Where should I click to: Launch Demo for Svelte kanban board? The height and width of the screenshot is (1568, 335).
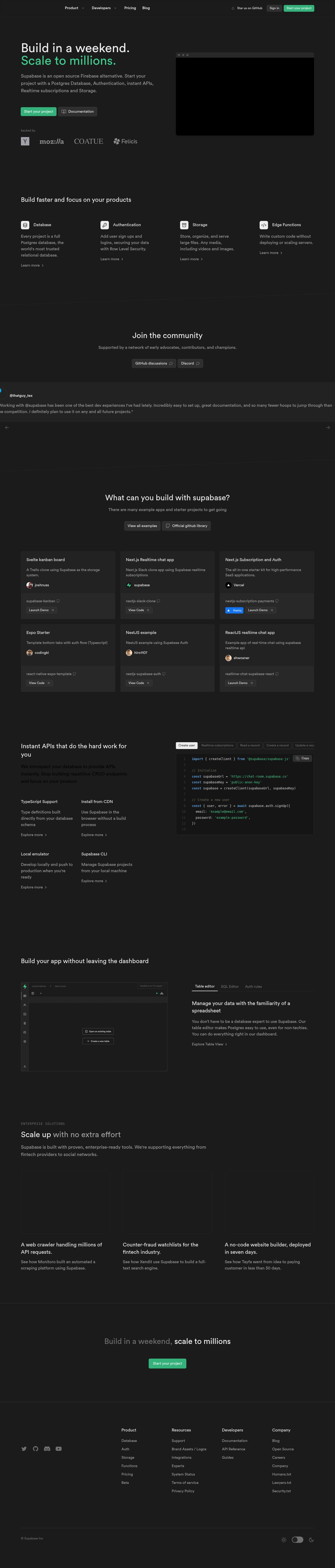[41, 610]
